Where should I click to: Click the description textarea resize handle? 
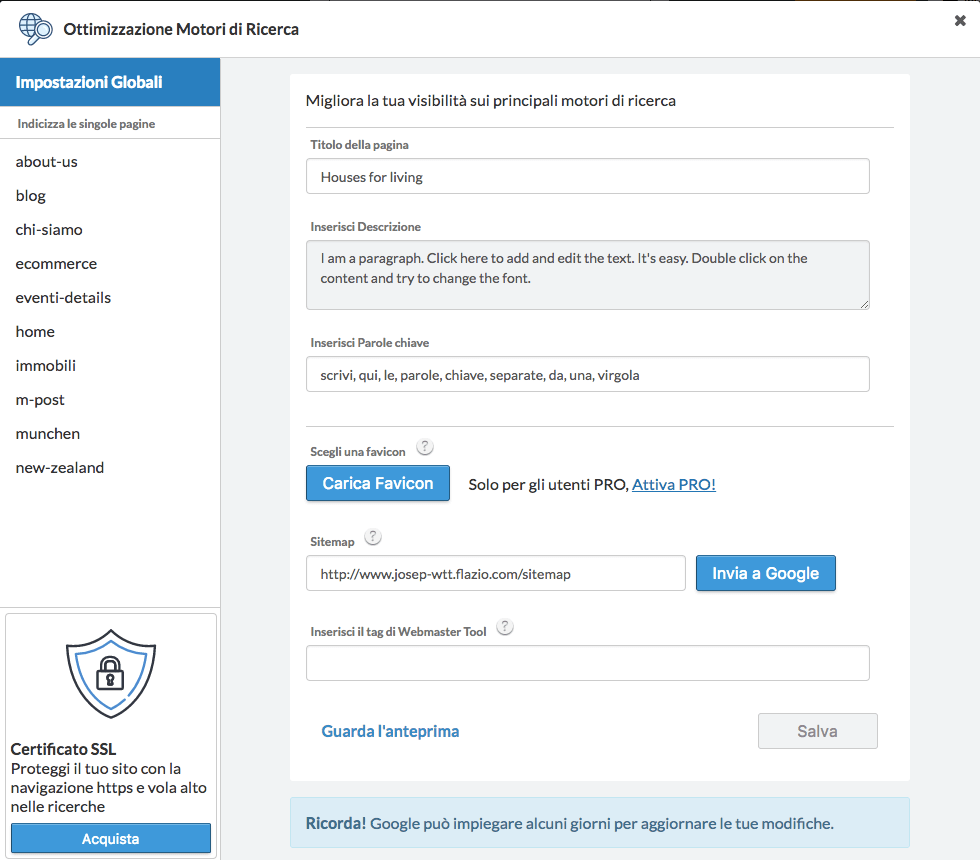[x=864, y=304]
